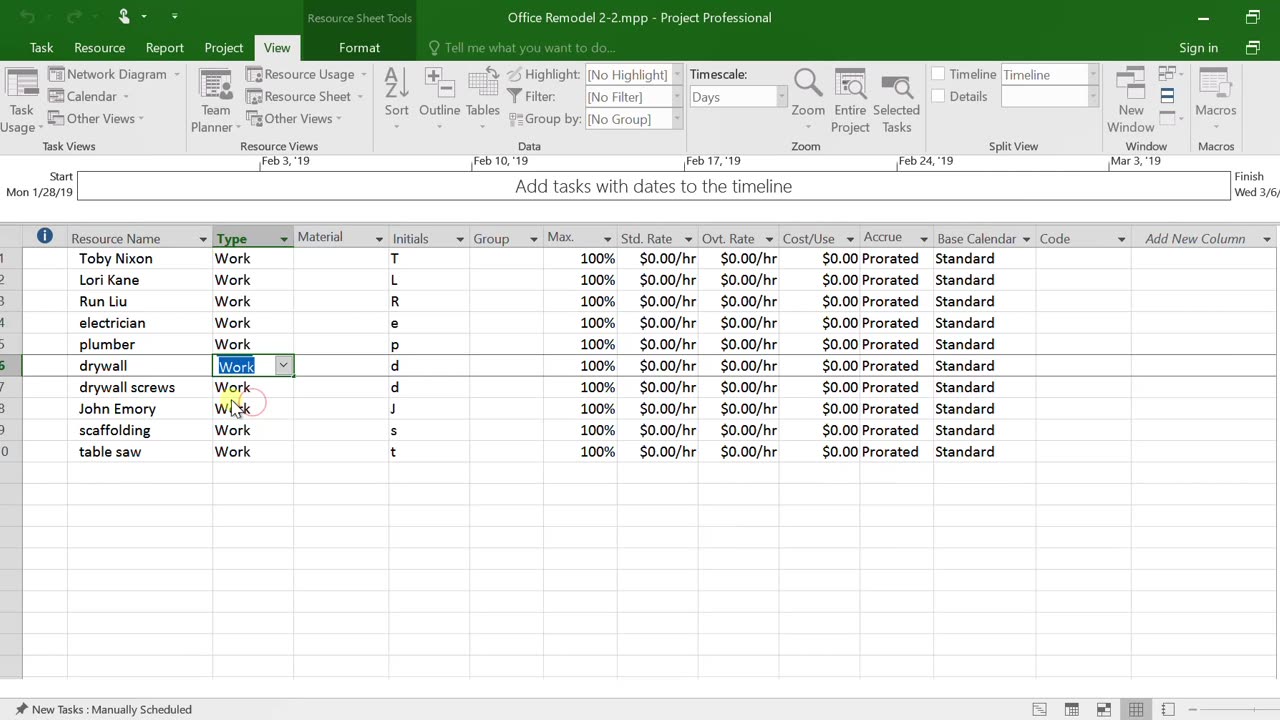The image size is (1280, 720).
Task: Open the Timescale Days dropdown
Action: pyautogui.click(x=781, y=97)
